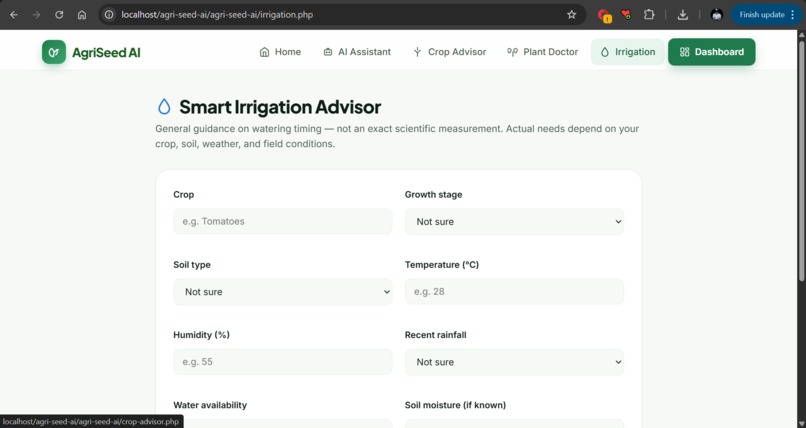Bookmark this page with the star icon
The width and height of the screenshot is (806, 428).
pyautogui.click(x=572, y=14)
